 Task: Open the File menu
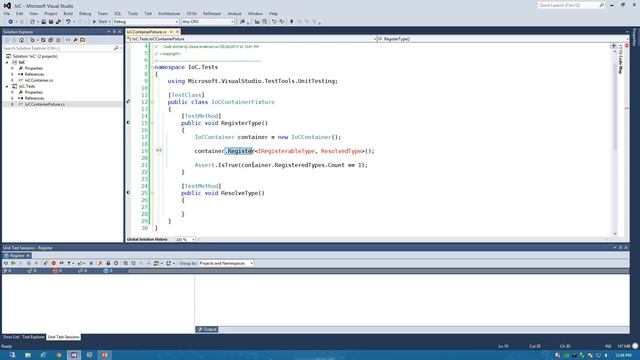(x=7, y=13)
